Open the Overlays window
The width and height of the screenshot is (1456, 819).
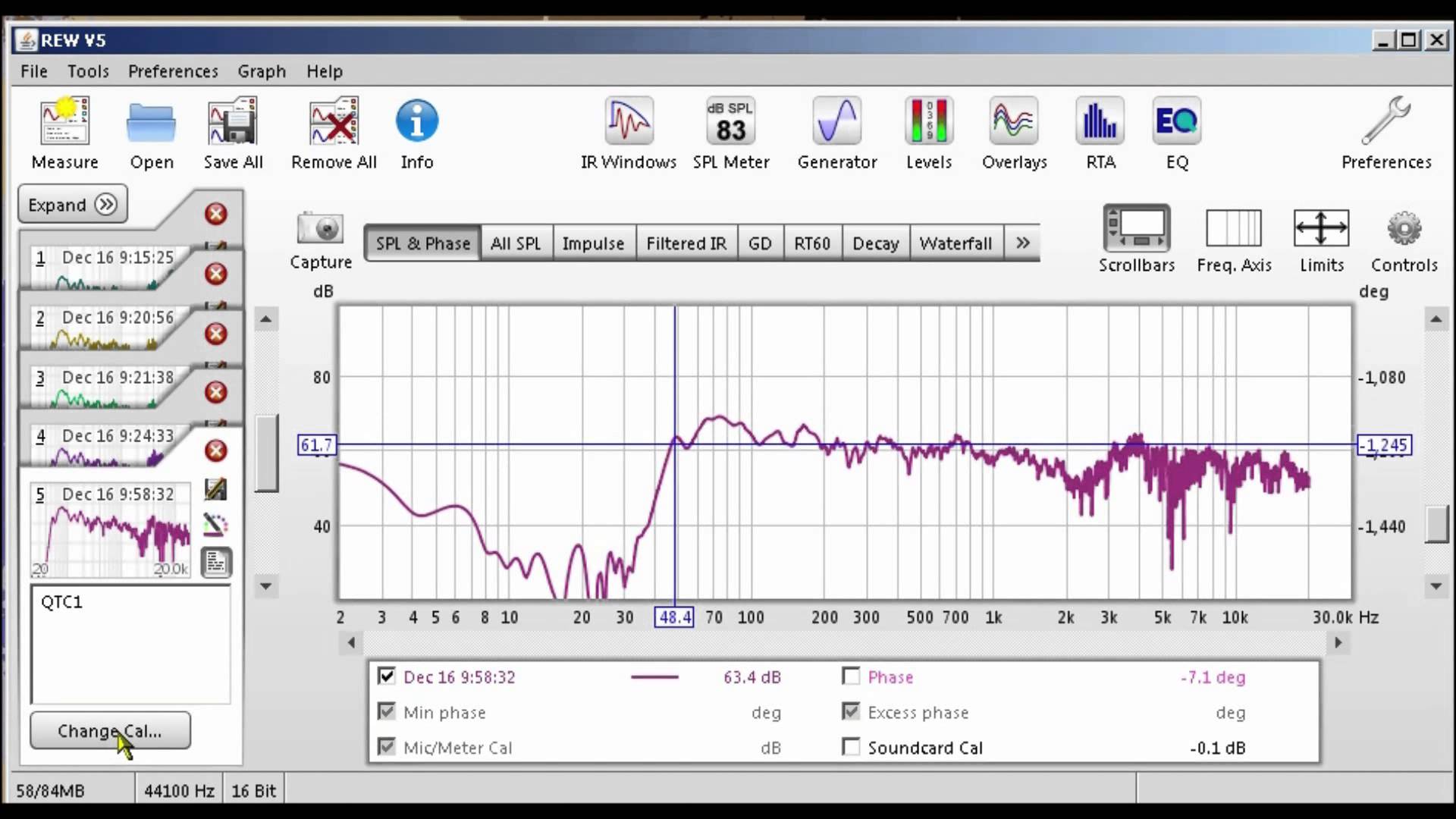coord(1014,121)
